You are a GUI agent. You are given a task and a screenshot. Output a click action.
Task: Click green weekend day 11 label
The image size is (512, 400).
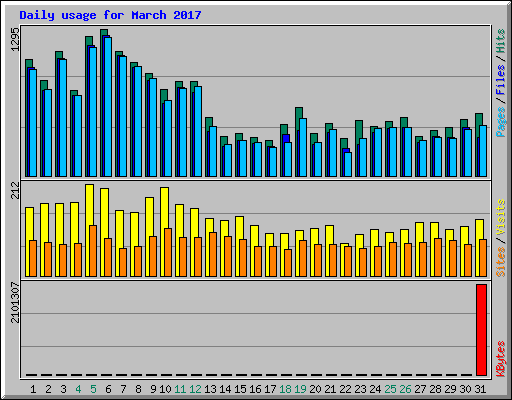point(180,389)
